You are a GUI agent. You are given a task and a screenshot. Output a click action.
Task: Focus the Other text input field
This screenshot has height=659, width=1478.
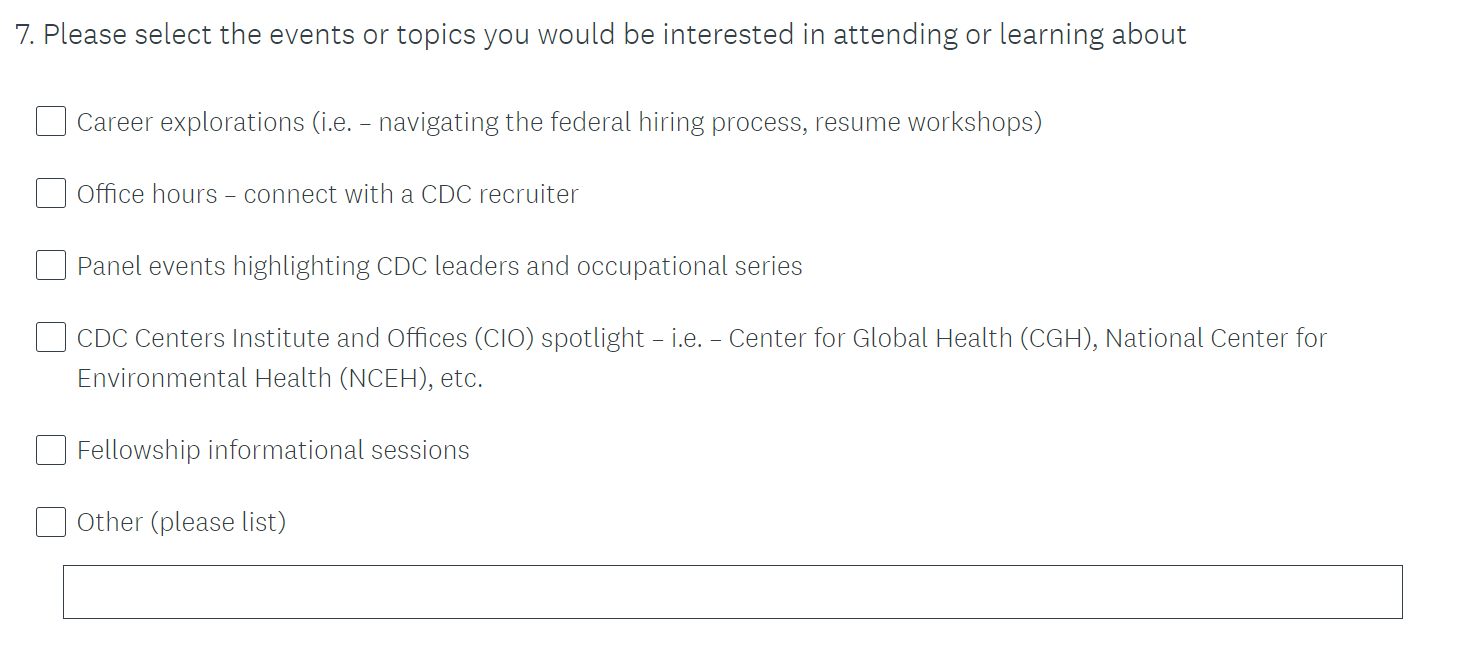point(732,592)
